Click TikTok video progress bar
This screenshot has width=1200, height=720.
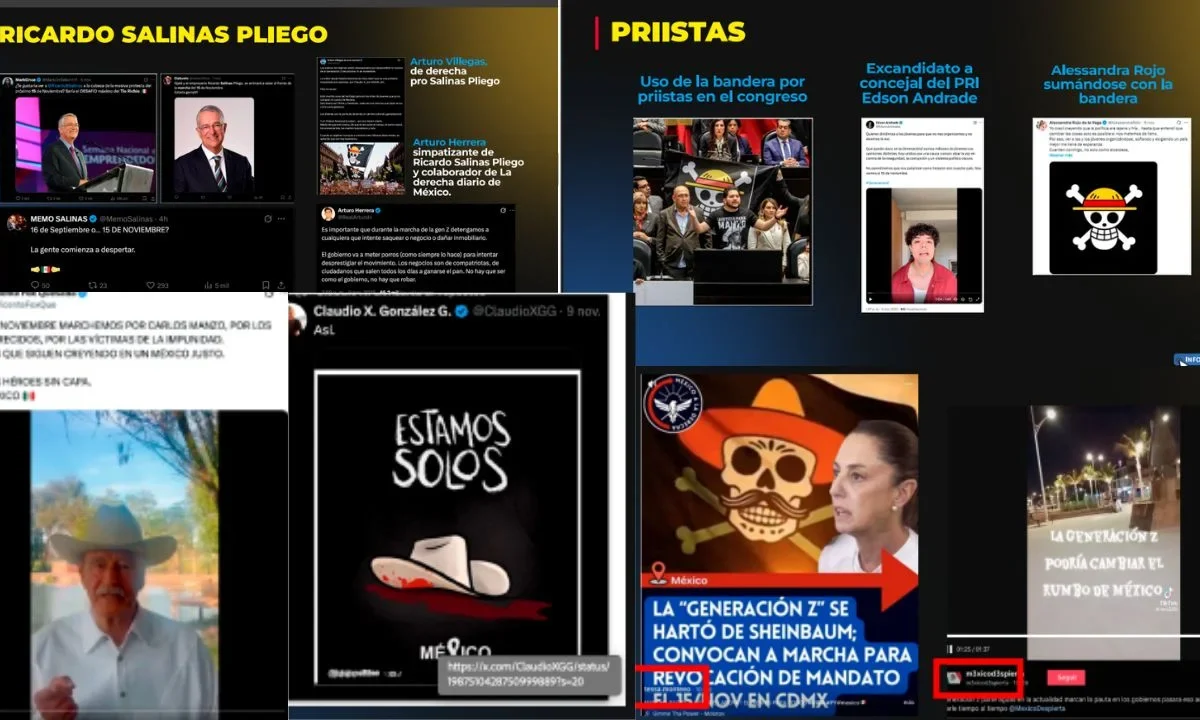click(x=1073, y=636)
